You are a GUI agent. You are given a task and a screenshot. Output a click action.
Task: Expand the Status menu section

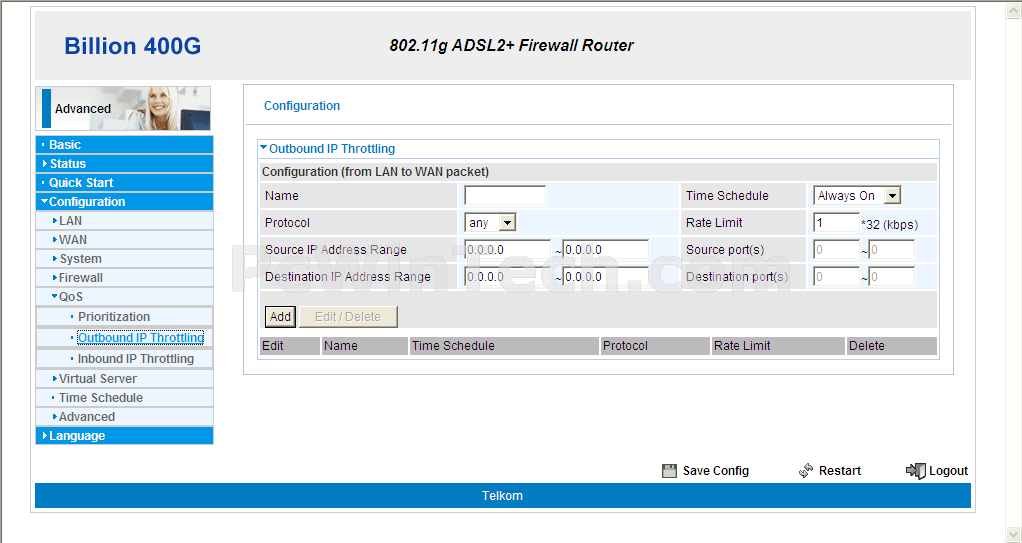point(124,164)
